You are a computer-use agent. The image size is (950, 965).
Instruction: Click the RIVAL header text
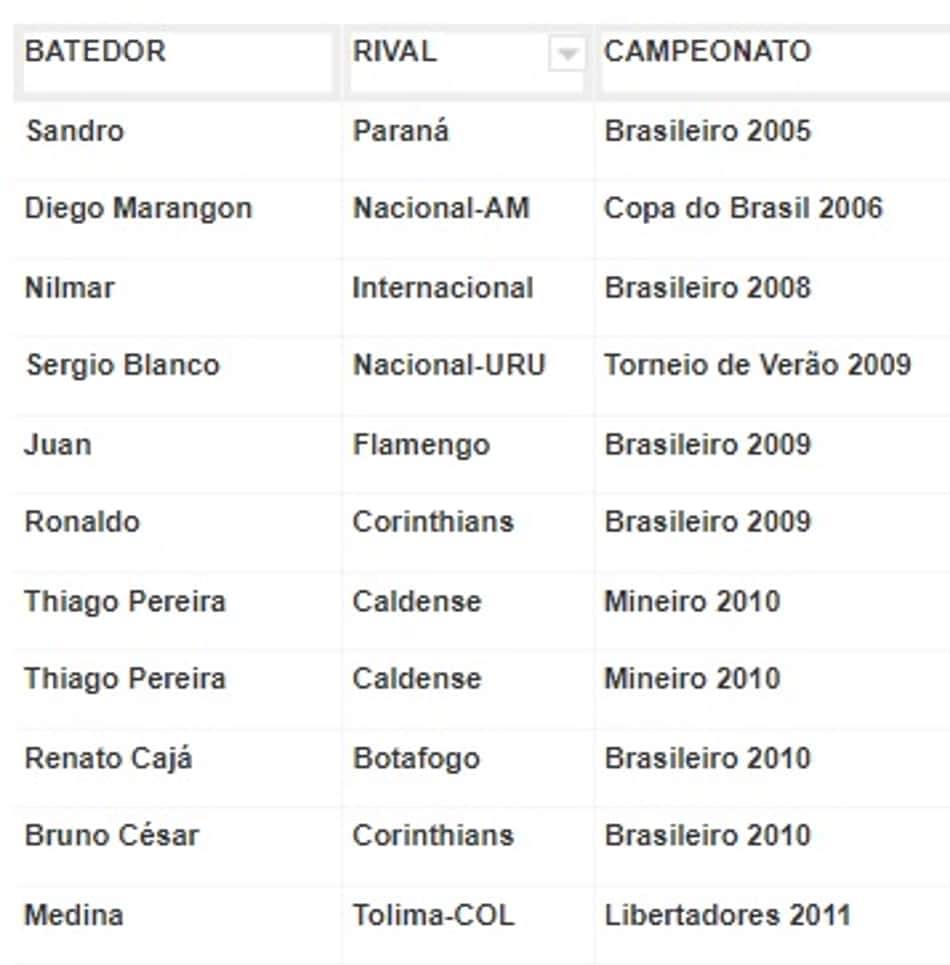coord(394,51)
